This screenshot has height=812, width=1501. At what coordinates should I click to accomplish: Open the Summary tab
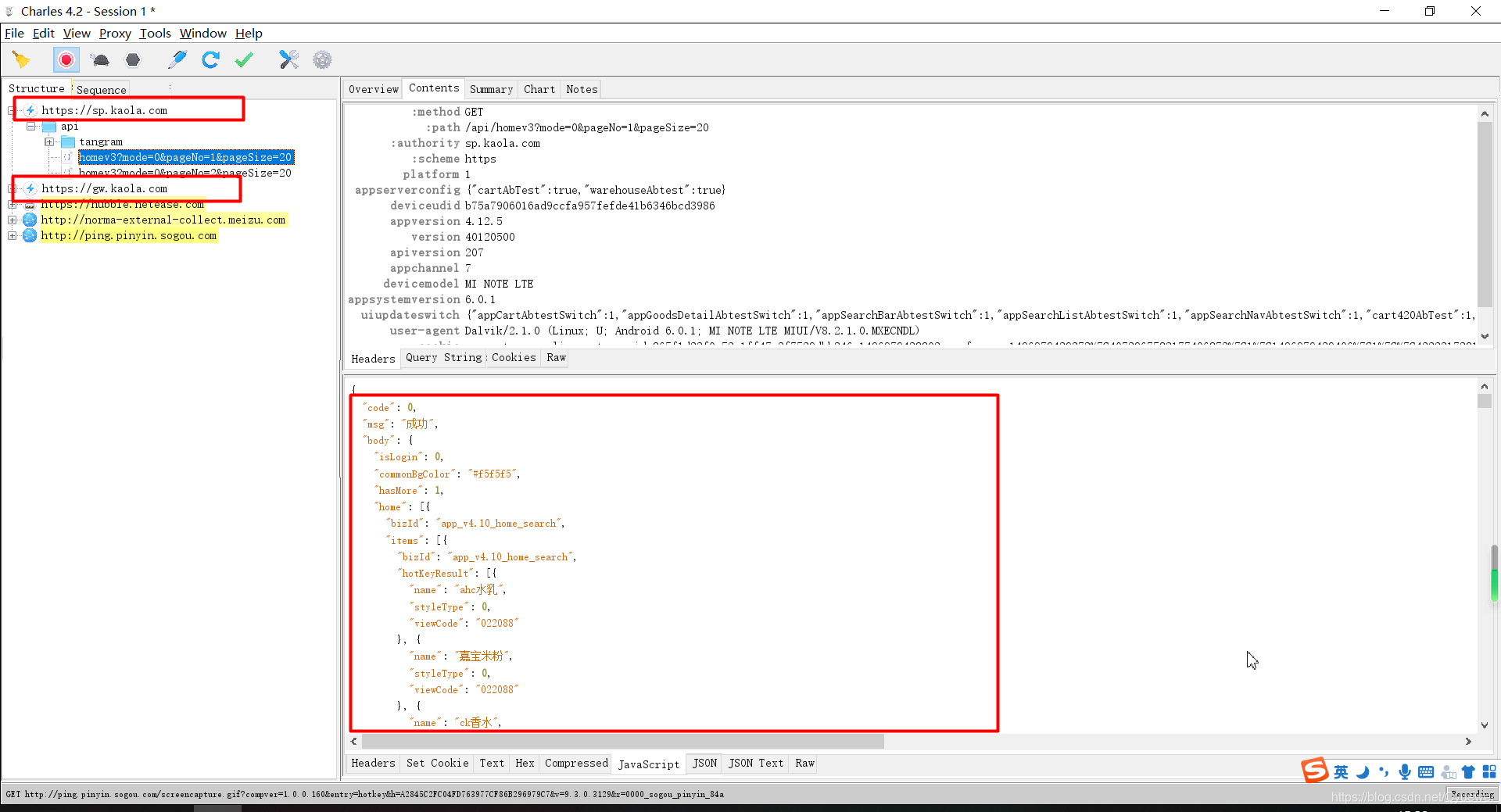pos(491,90)
